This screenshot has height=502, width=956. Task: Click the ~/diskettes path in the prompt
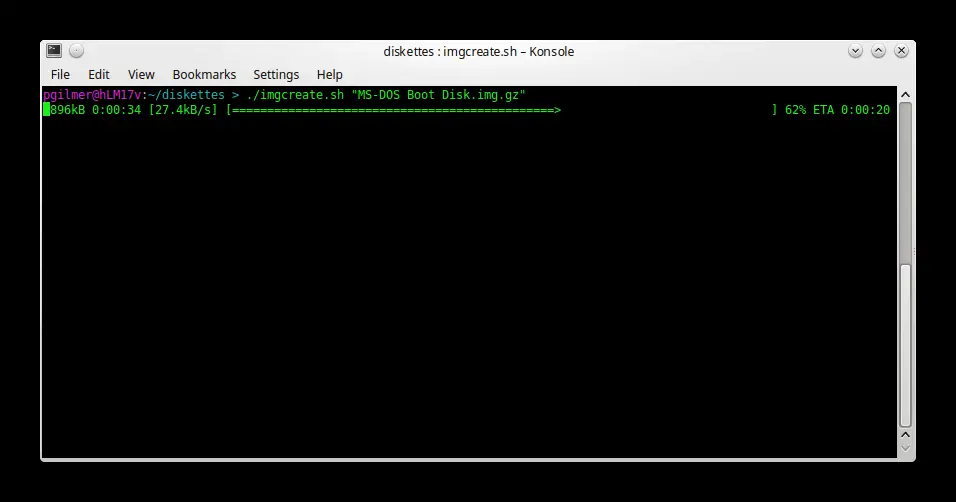tap(186, 95)
